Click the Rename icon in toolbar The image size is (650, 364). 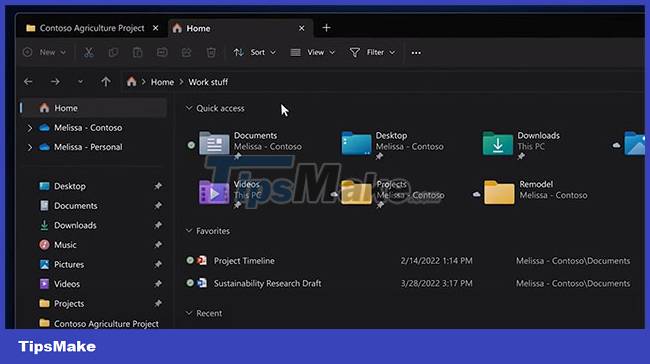tap(162, 53)
